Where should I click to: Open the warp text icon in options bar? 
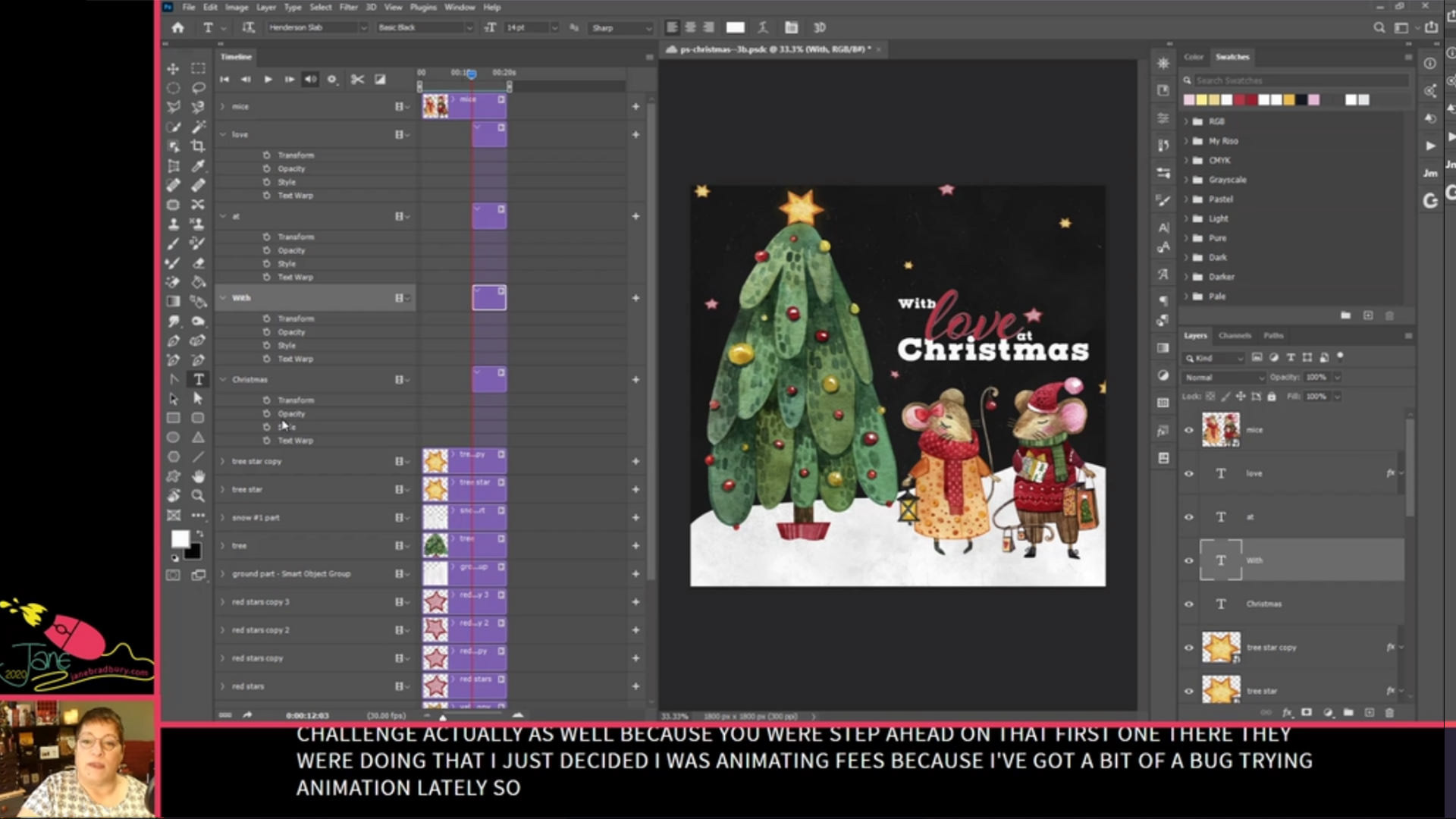pyautogui.click(x=763, y=27)
